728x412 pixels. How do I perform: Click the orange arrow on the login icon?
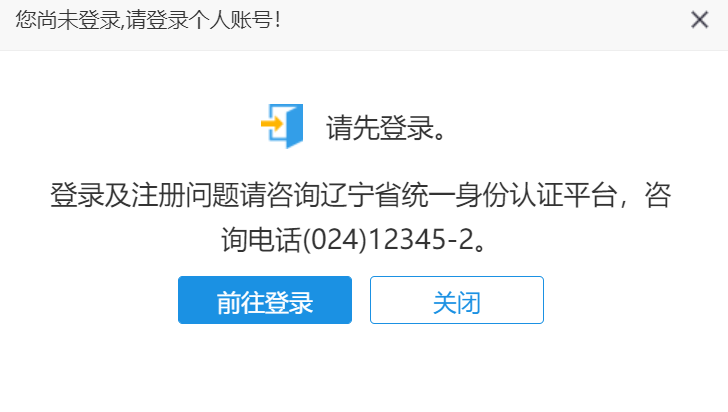click(x=272, y=124)
